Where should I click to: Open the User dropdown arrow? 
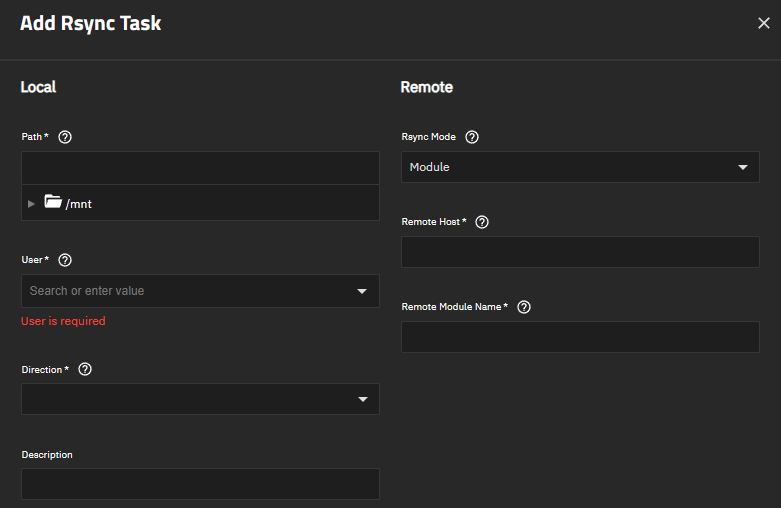pyautogui.click(x=362, y=291)
